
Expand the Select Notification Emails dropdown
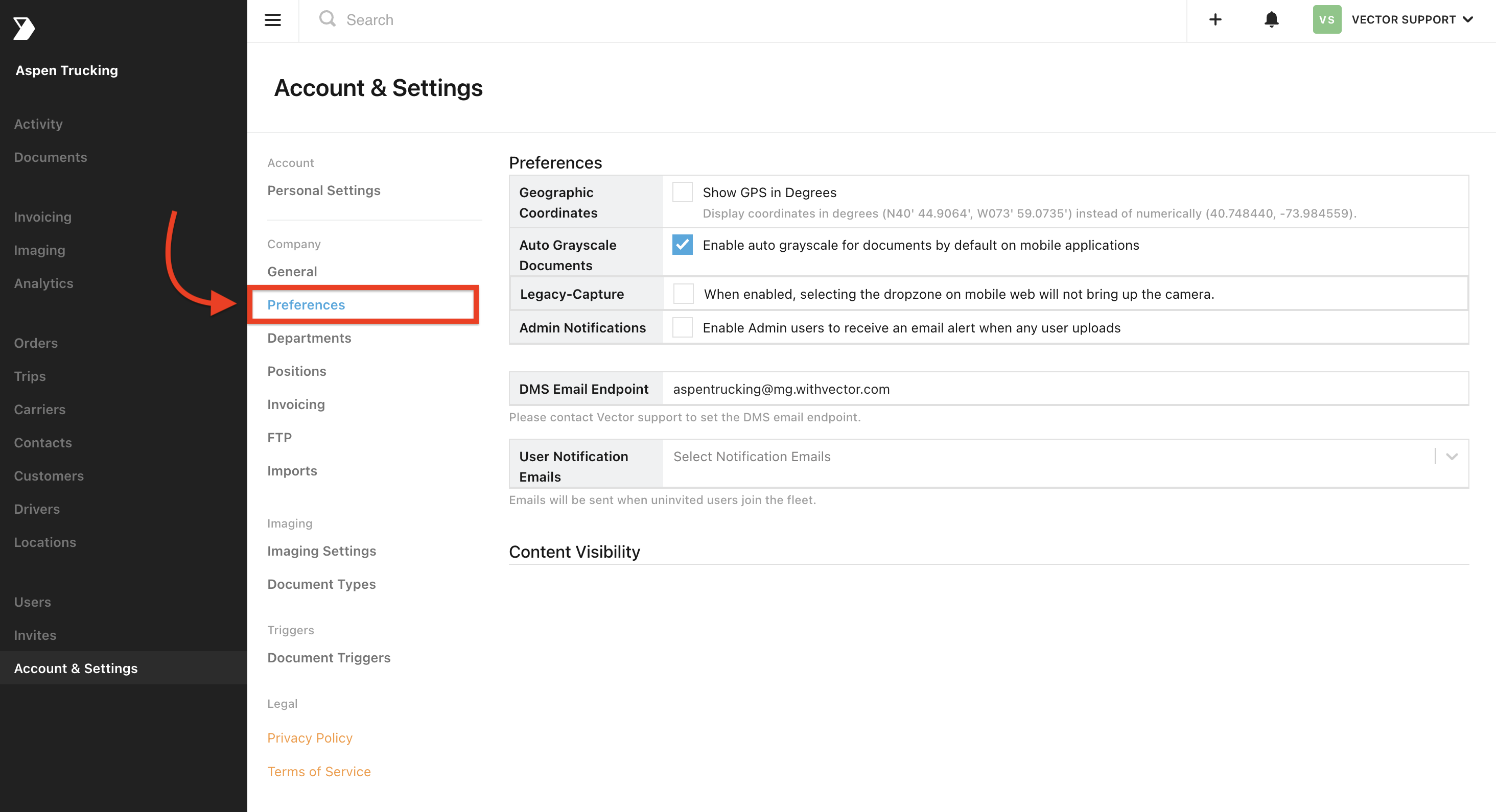[1451, 457]
